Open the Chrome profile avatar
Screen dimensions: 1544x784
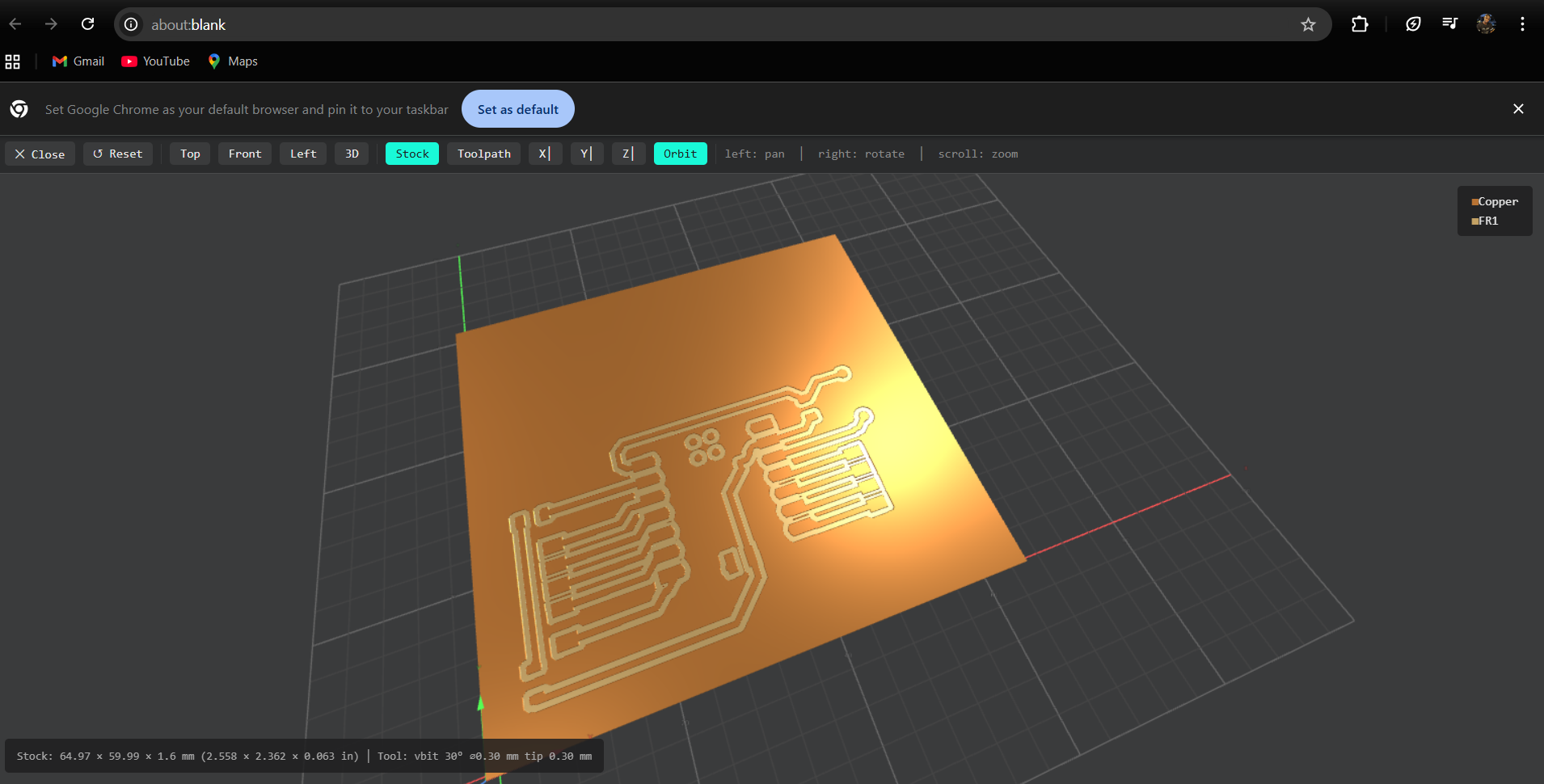point(1486,24)
